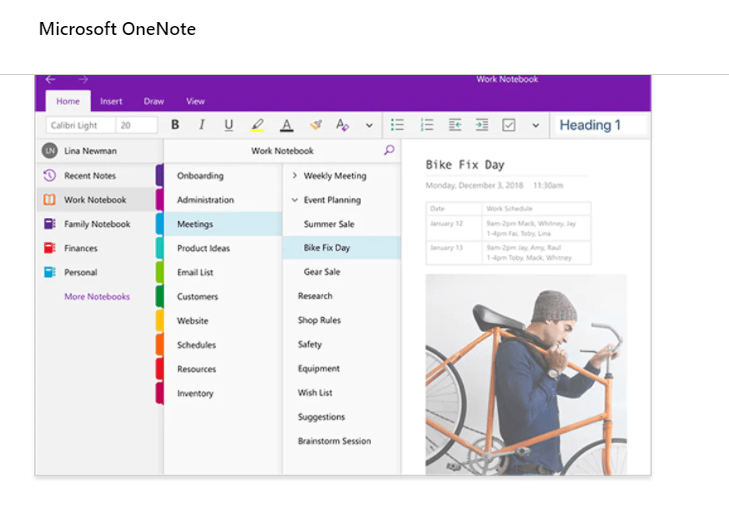The image size is (729, 527).
Task: Switch to the Draw tab
Action: [154, 101]
